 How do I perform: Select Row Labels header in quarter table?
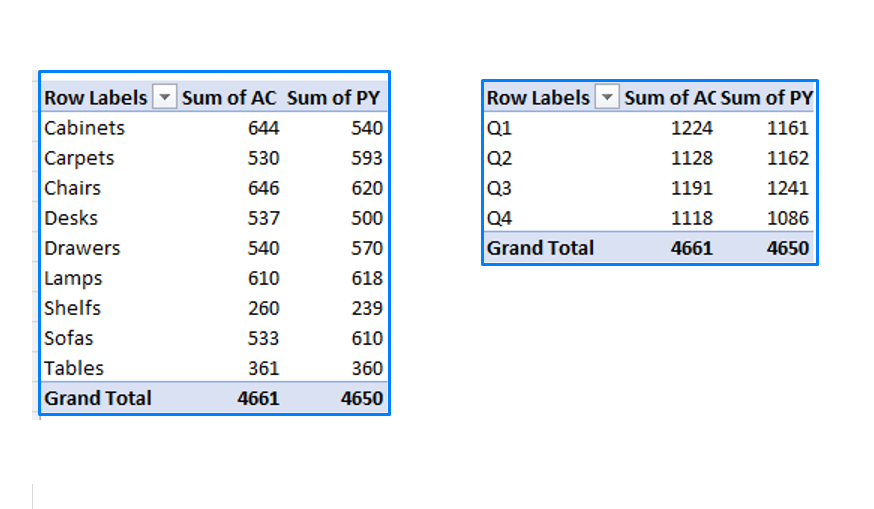coord(538,98)
